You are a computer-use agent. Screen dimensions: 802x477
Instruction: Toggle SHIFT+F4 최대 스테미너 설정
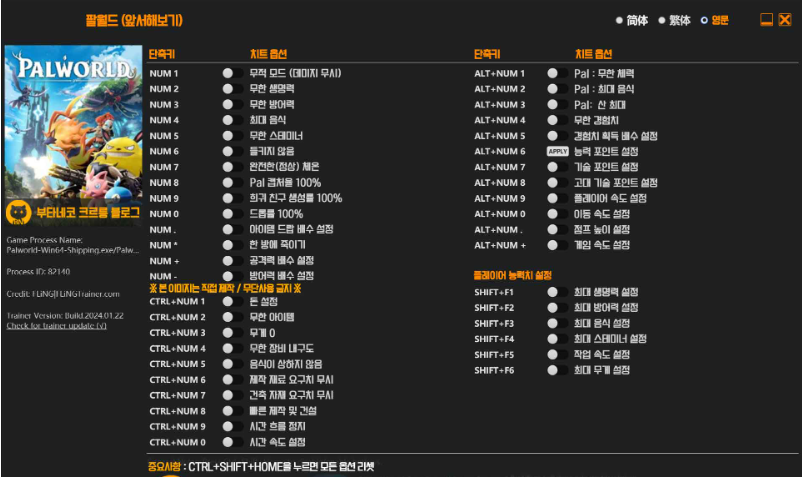[x=558, y=339]
